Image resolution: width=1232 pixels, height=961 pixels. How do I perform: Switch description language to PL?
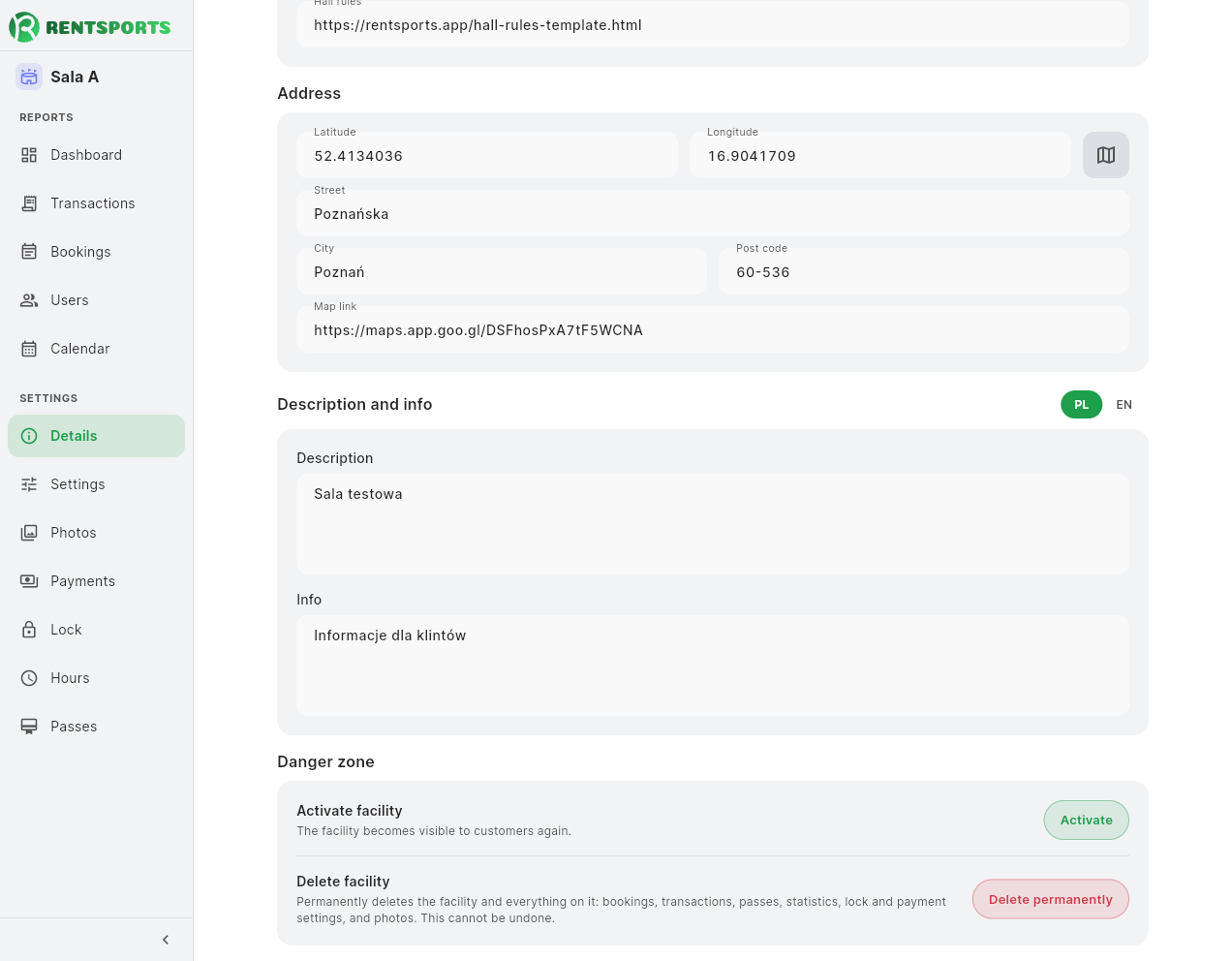click(x=1082, y=405)
